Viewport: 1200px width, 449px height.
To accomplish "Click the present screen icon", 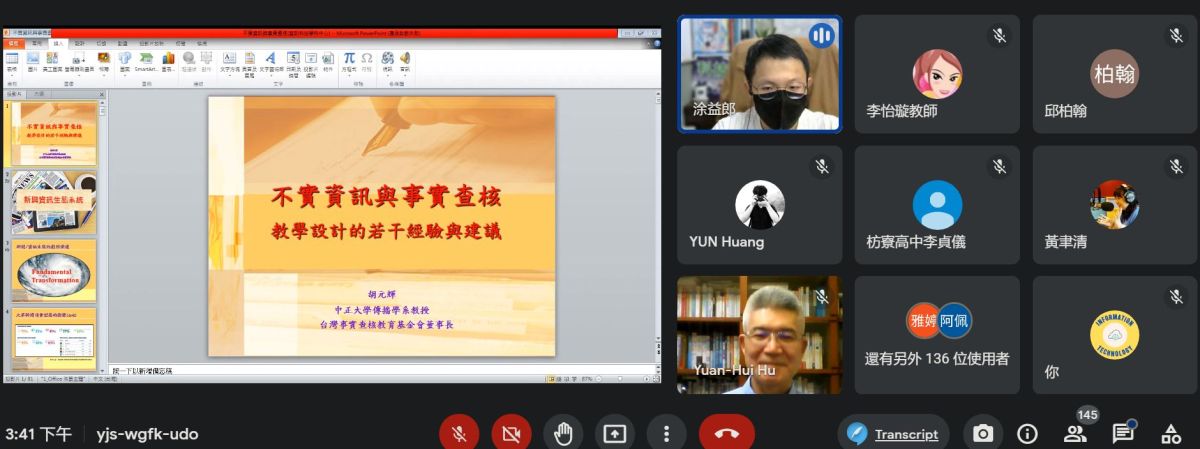I will coord(615,433).
